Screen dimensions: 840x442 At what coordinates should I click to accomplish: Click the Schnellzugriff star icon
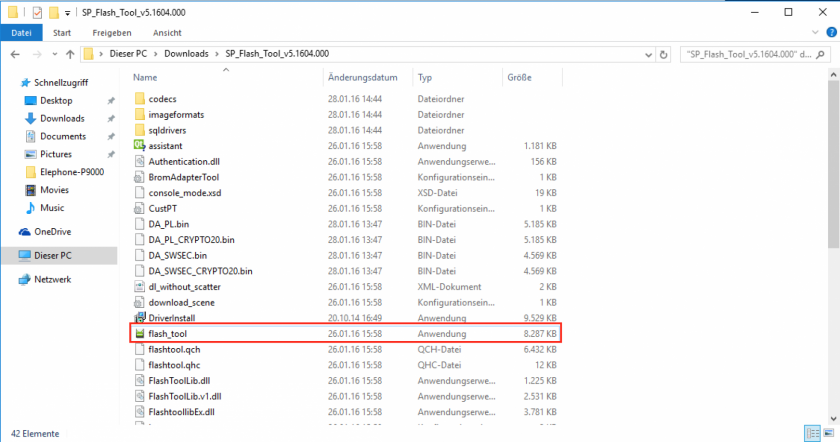pyautogui.click(x=25, y=83)
